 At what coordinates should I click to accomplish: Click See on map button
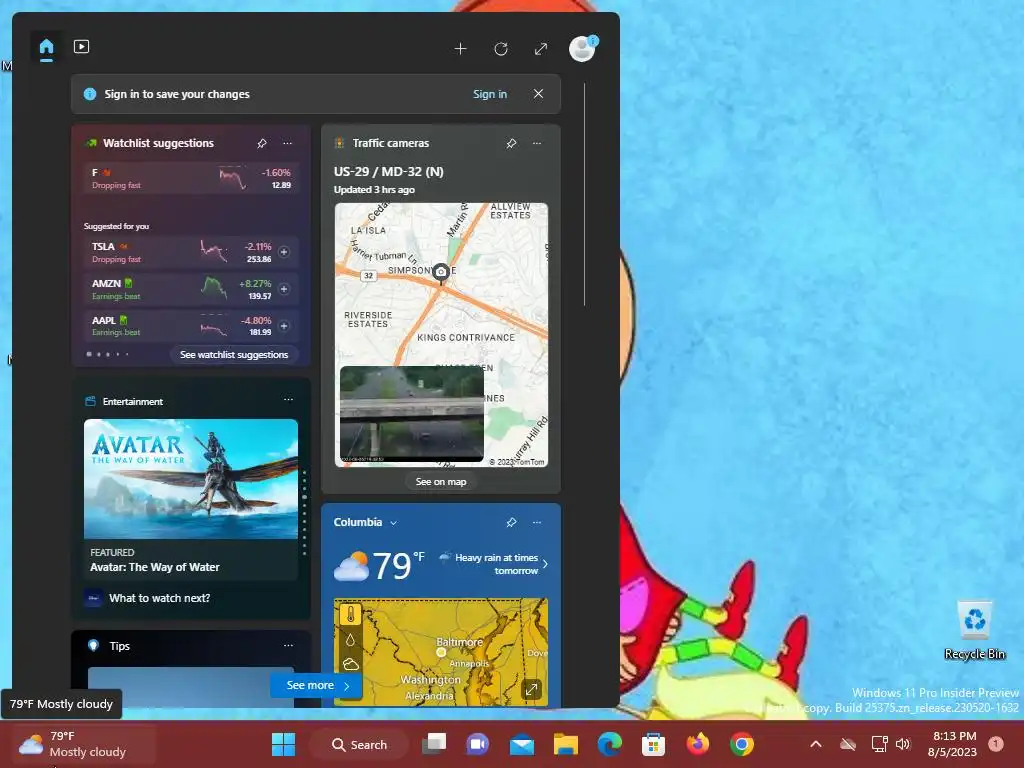(x=441, y=482)
